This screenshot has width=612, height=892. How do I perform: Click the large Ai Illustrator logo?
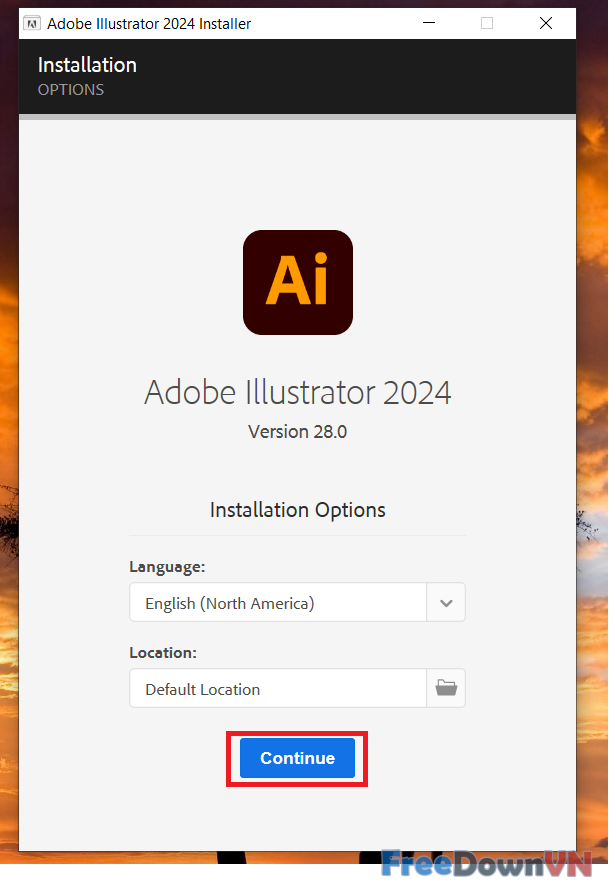(x=298, y=282)
